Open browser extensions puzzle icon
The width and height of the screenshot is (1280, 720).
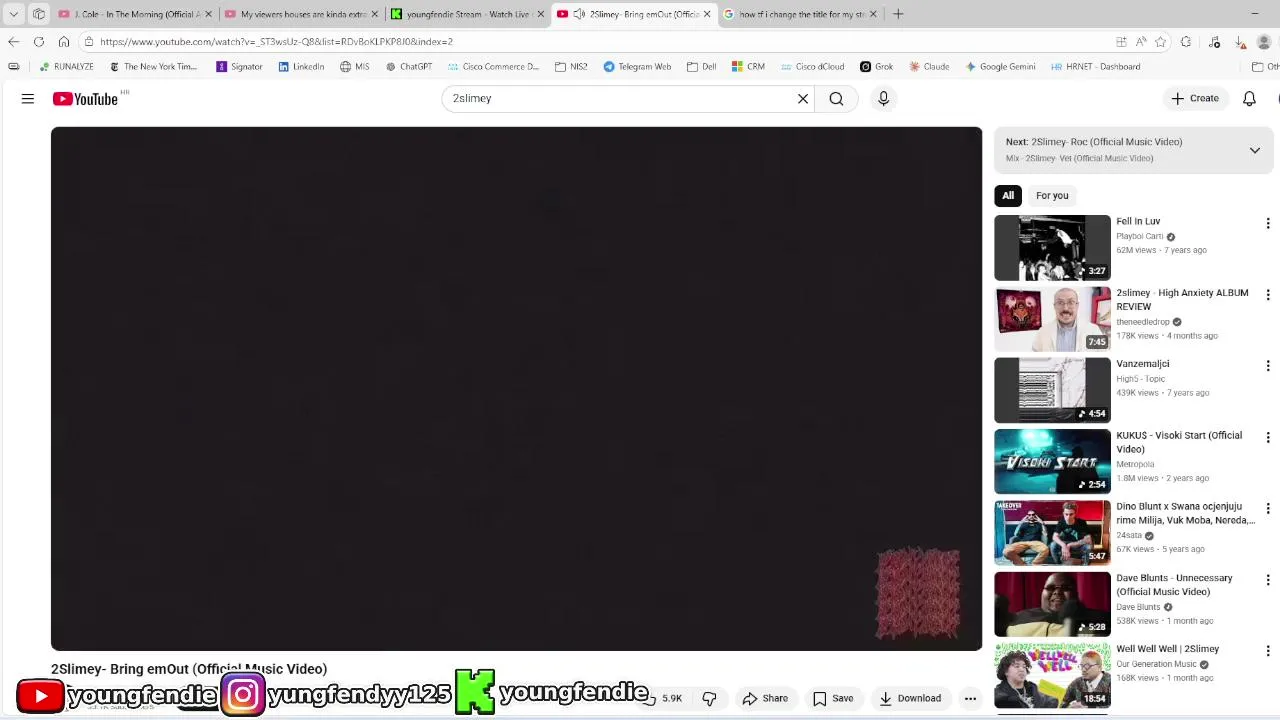[x=1186, y=42]
